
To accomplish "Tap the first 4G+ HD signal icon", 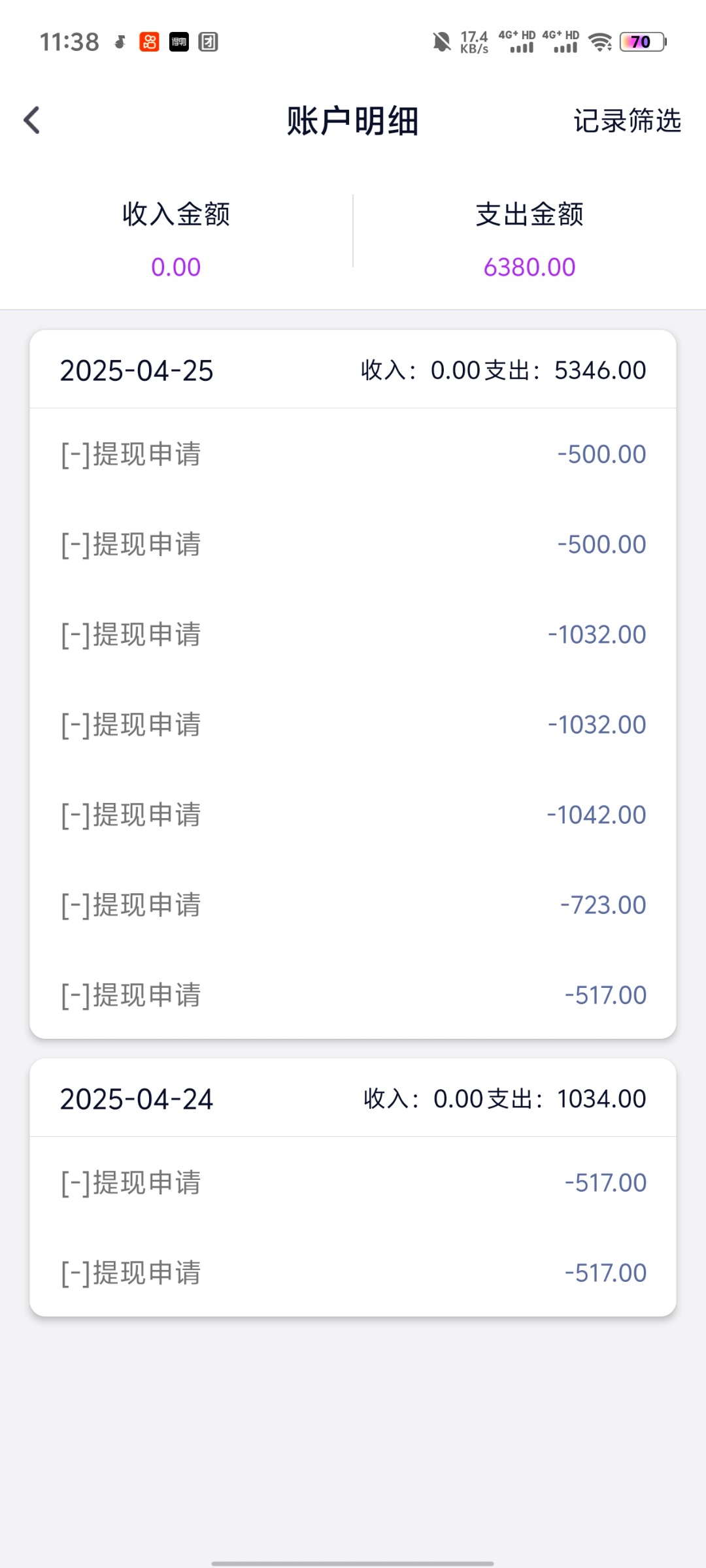I will tap(517, 42).
